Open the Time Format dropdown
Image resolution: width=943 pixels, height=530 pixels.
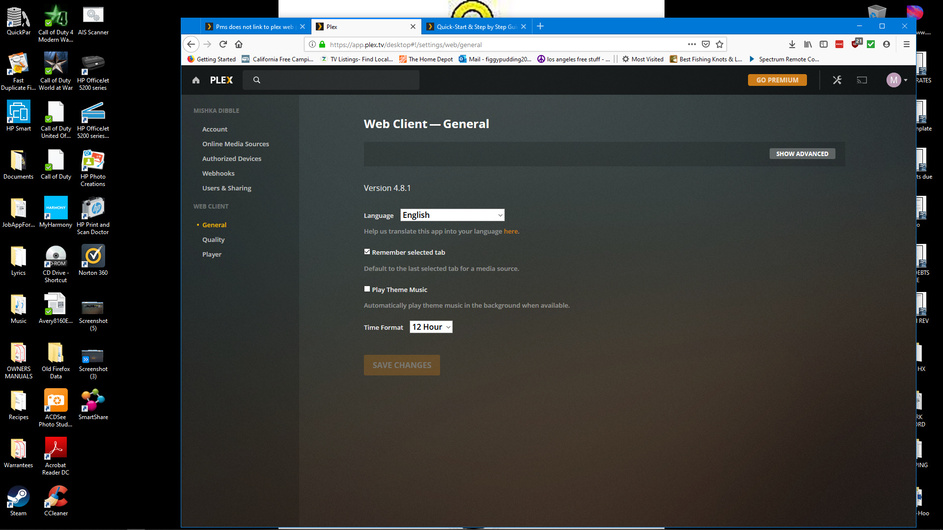431,327
